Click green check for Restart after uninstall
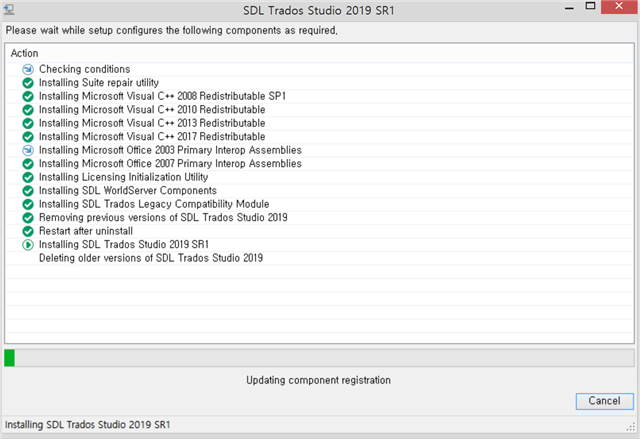 (x=28, y=231)
